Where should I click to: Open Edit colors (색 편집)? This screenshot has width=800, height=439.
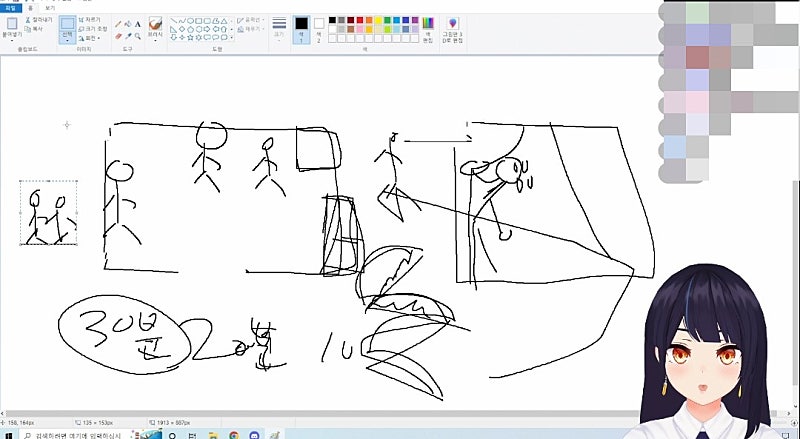[x=428, y=30]
